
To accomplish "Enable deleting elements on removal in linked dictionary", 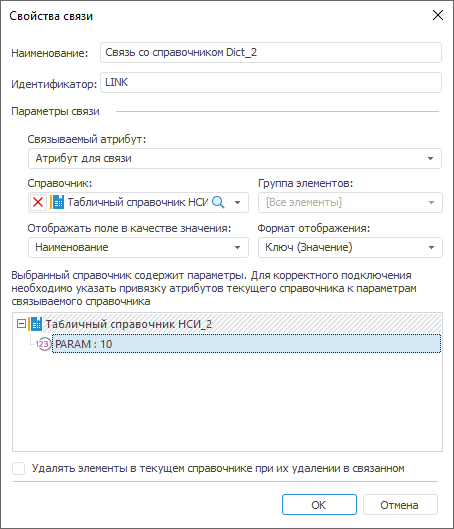I will pos(19,468).
